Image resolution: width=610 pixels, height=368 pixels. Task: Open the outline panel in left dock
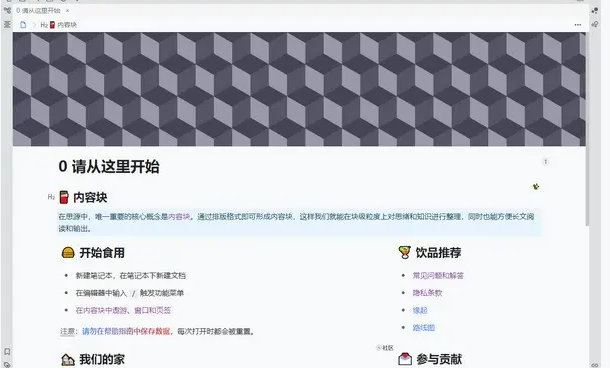tap(7, 25)
